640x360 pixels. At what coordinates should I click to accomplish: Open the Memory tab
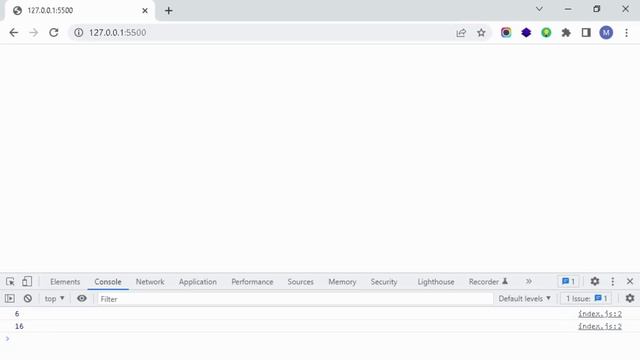342,282
